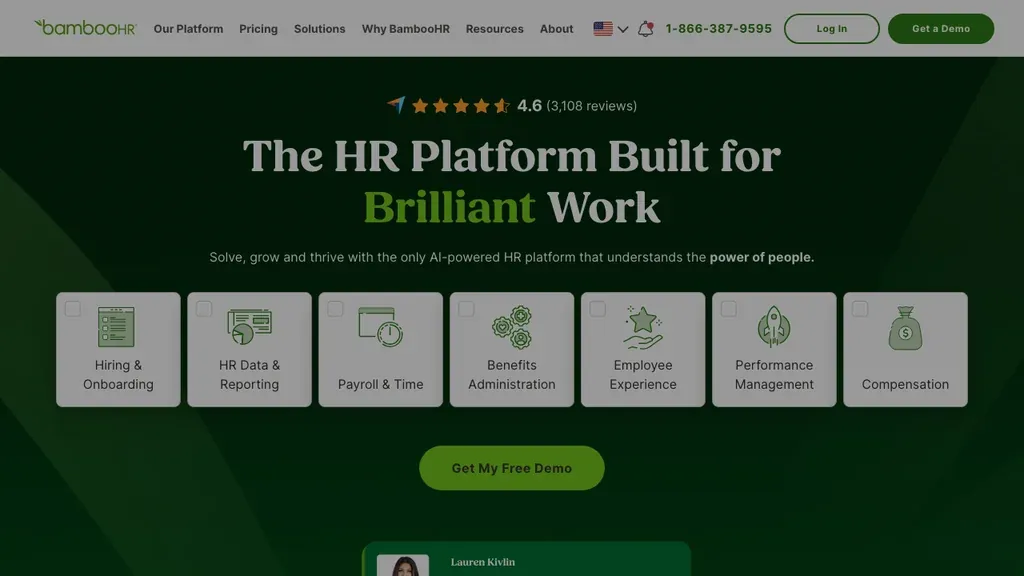Open the Why BambooHR menu
The width and height of the screenshot is (1024, 576).
click(x=406, y=29)
